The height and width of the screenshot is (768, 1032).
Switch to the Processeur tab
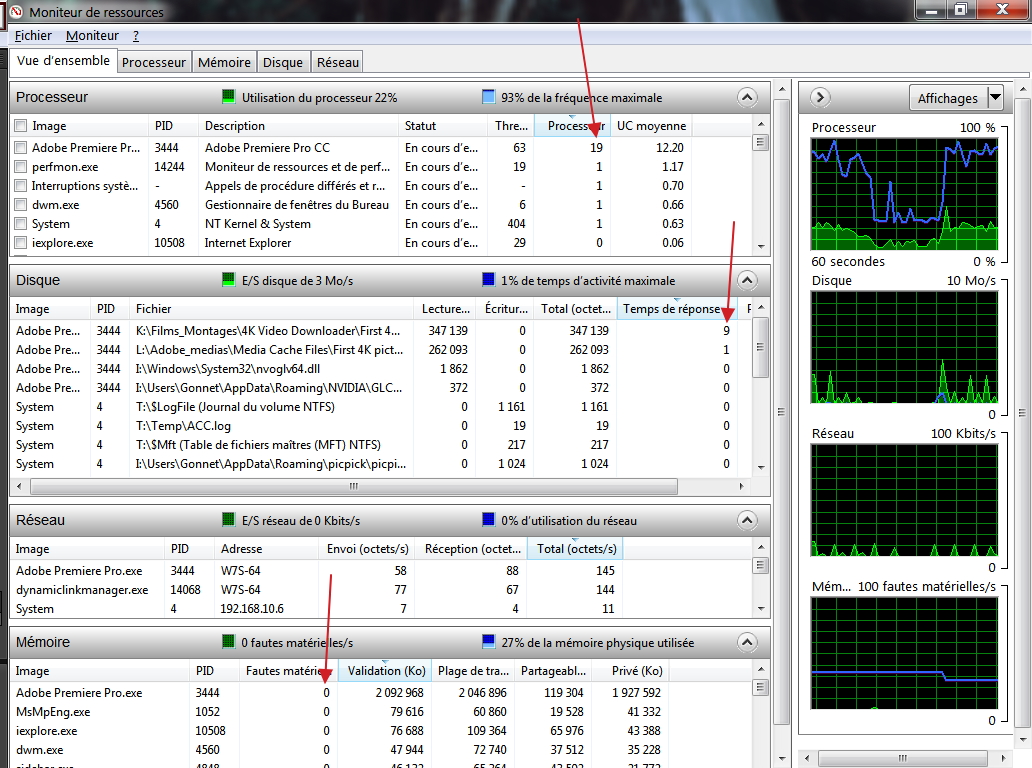click(154, 62)
